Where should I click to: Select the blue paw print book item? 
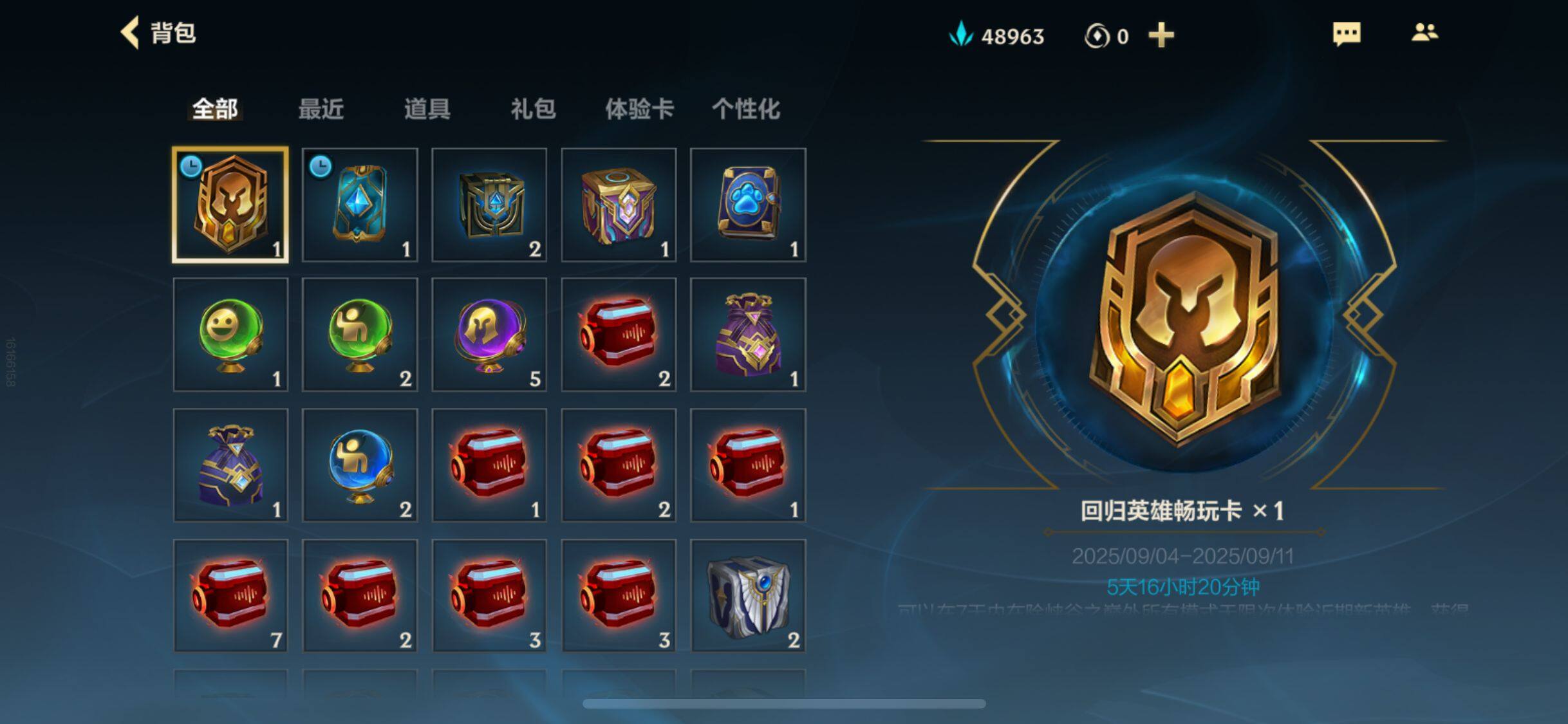tap(748, 205)
